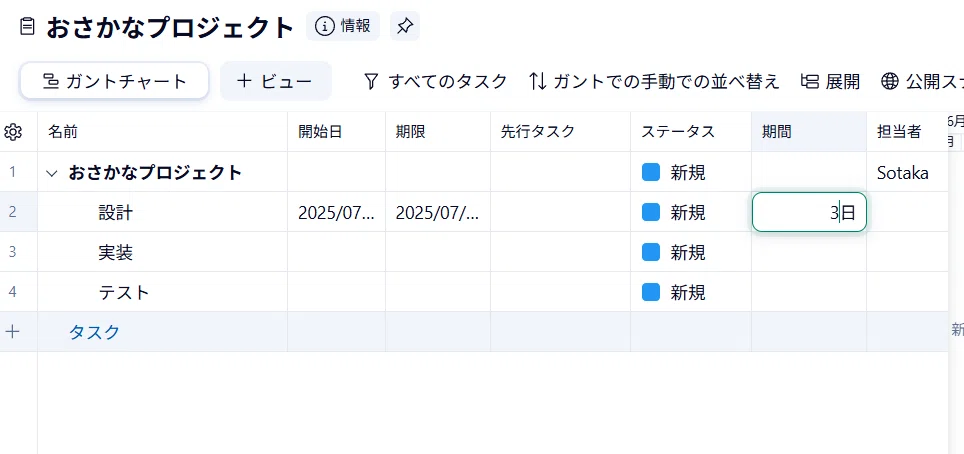Click the タスク add-task link
Screen dimensions: 964x454
(x=94, y=332)
